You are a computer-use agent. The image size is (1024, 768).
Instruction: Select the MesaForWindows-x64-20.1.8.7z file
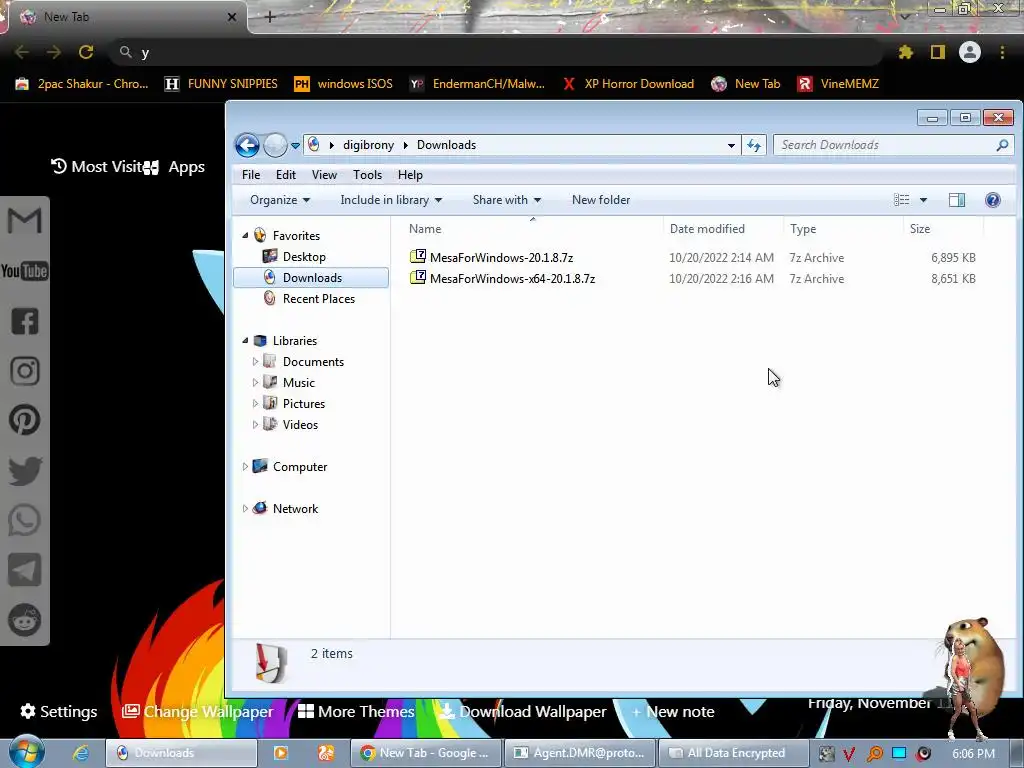pyautogui.click(x=512, y=278)
